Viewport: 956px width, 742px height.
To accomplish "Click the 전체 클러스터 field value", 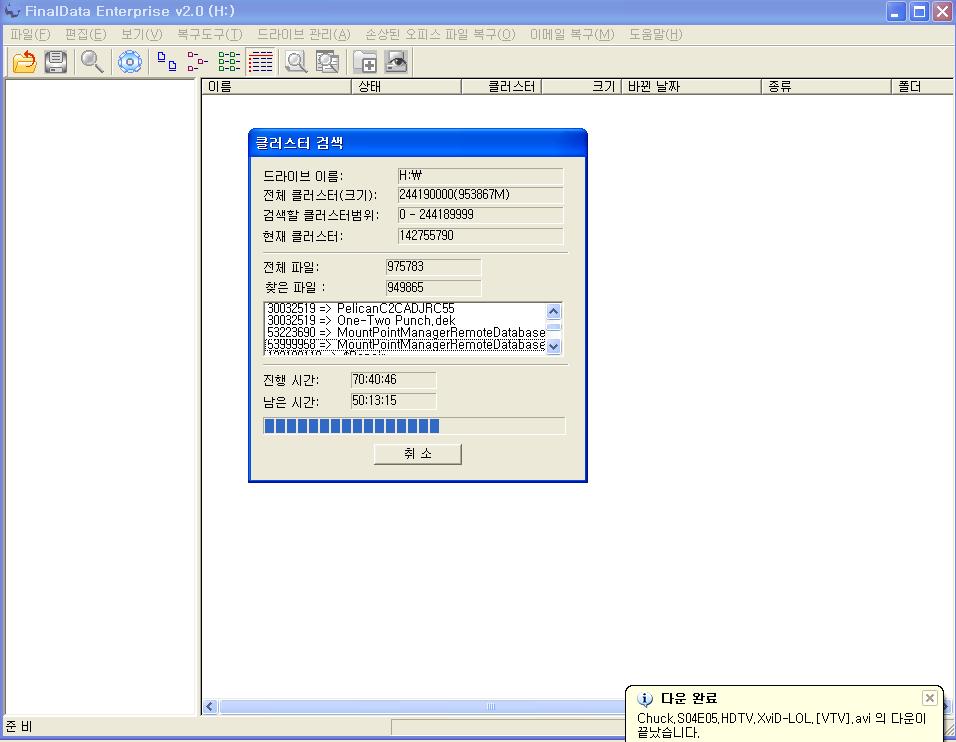I will [480, 195].
